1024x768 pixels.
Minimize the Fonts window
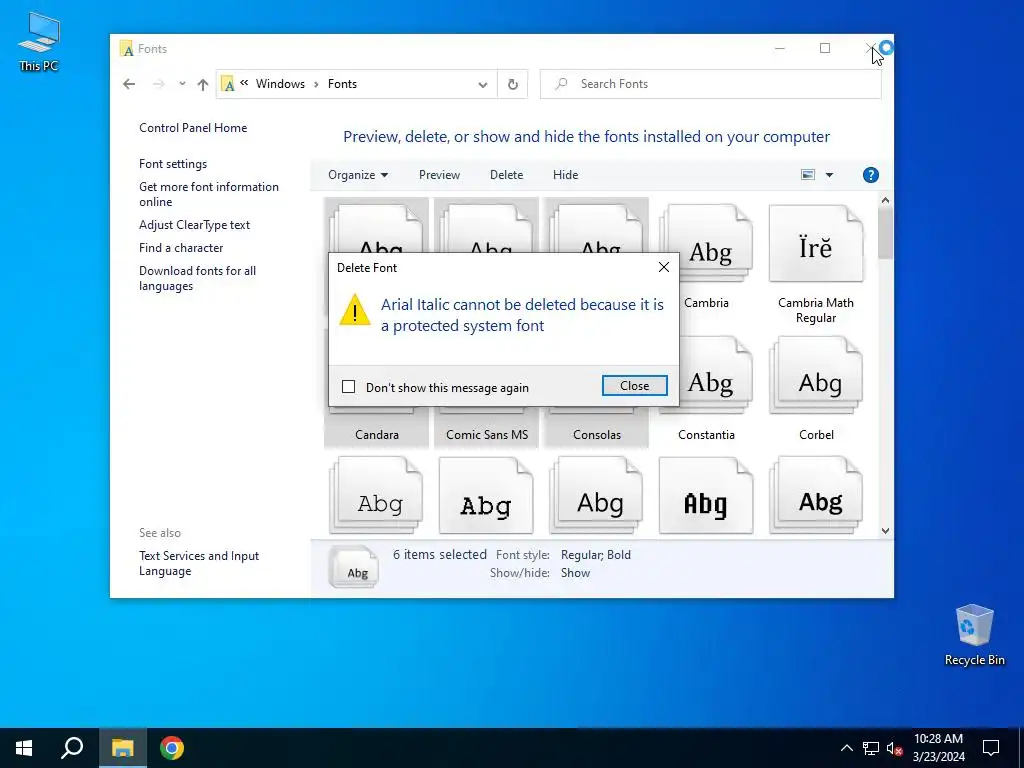coord(780,48)
